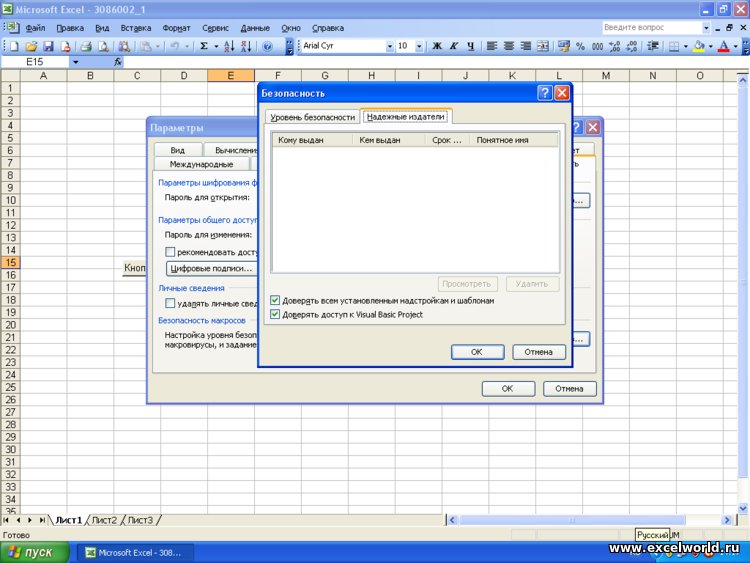Expand the help question box dropdown
The image size is (750, 563).
[x=706, y=28]
